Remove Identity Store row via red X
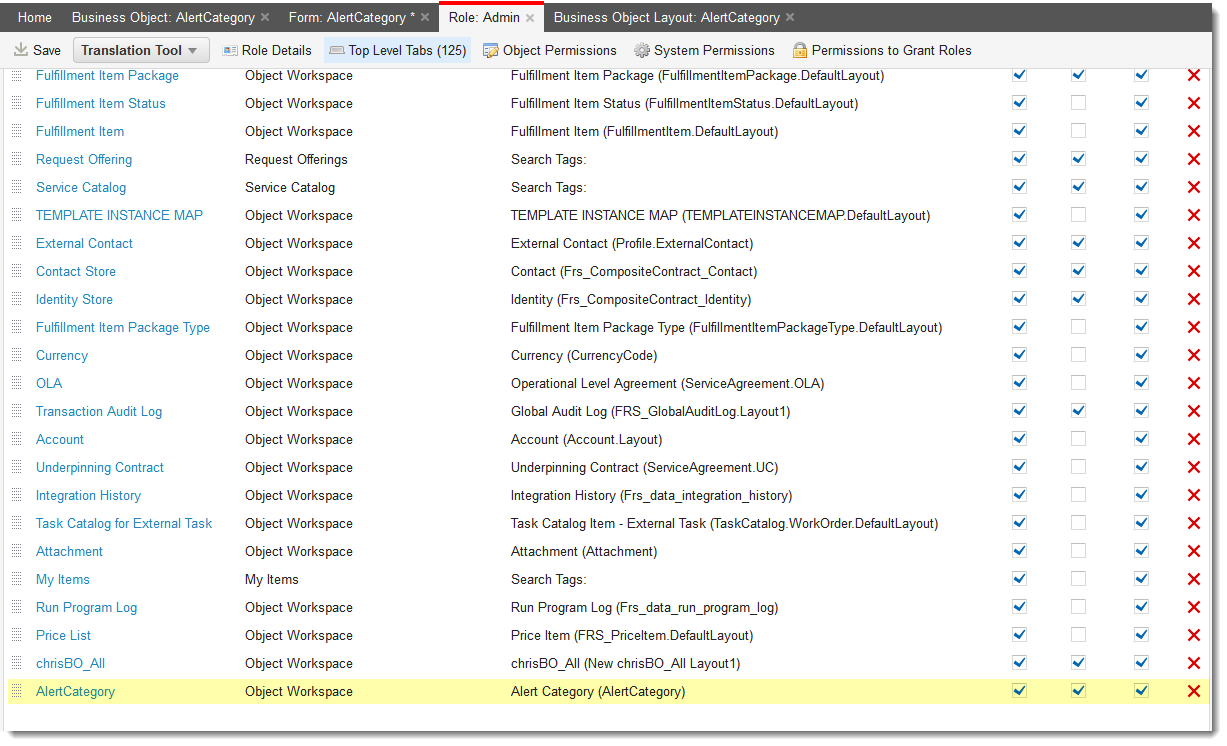 coord(1193,299)
